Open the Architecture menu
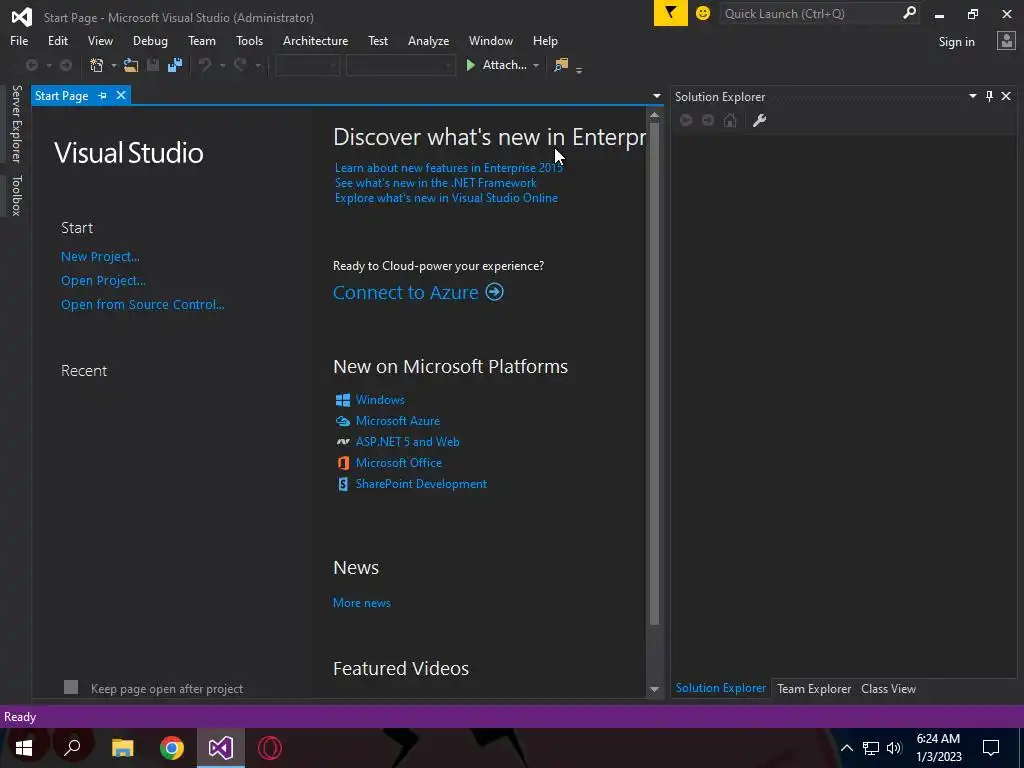Image resolution: width=1024 pixels, height=768 pixels. [315, 40]
